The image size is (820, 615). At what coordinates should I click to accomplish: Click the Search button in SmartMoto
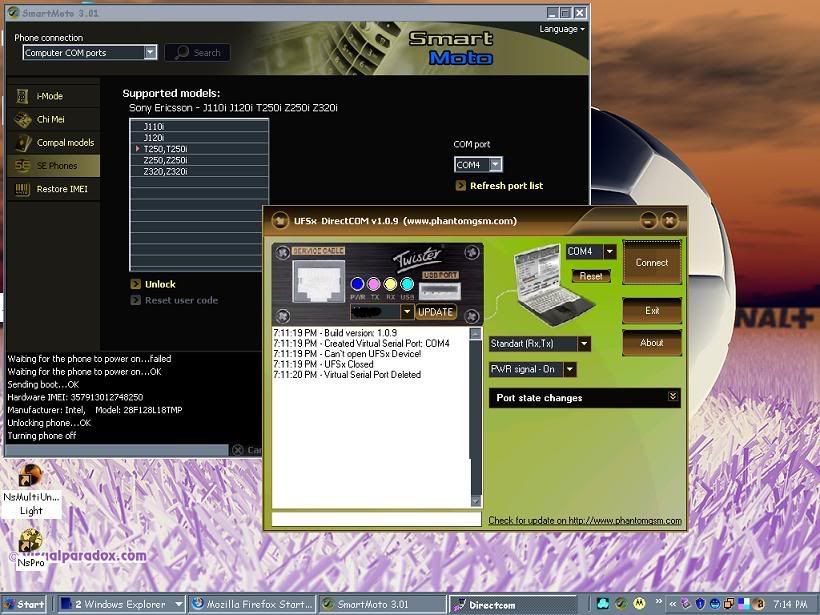(198, 52)
